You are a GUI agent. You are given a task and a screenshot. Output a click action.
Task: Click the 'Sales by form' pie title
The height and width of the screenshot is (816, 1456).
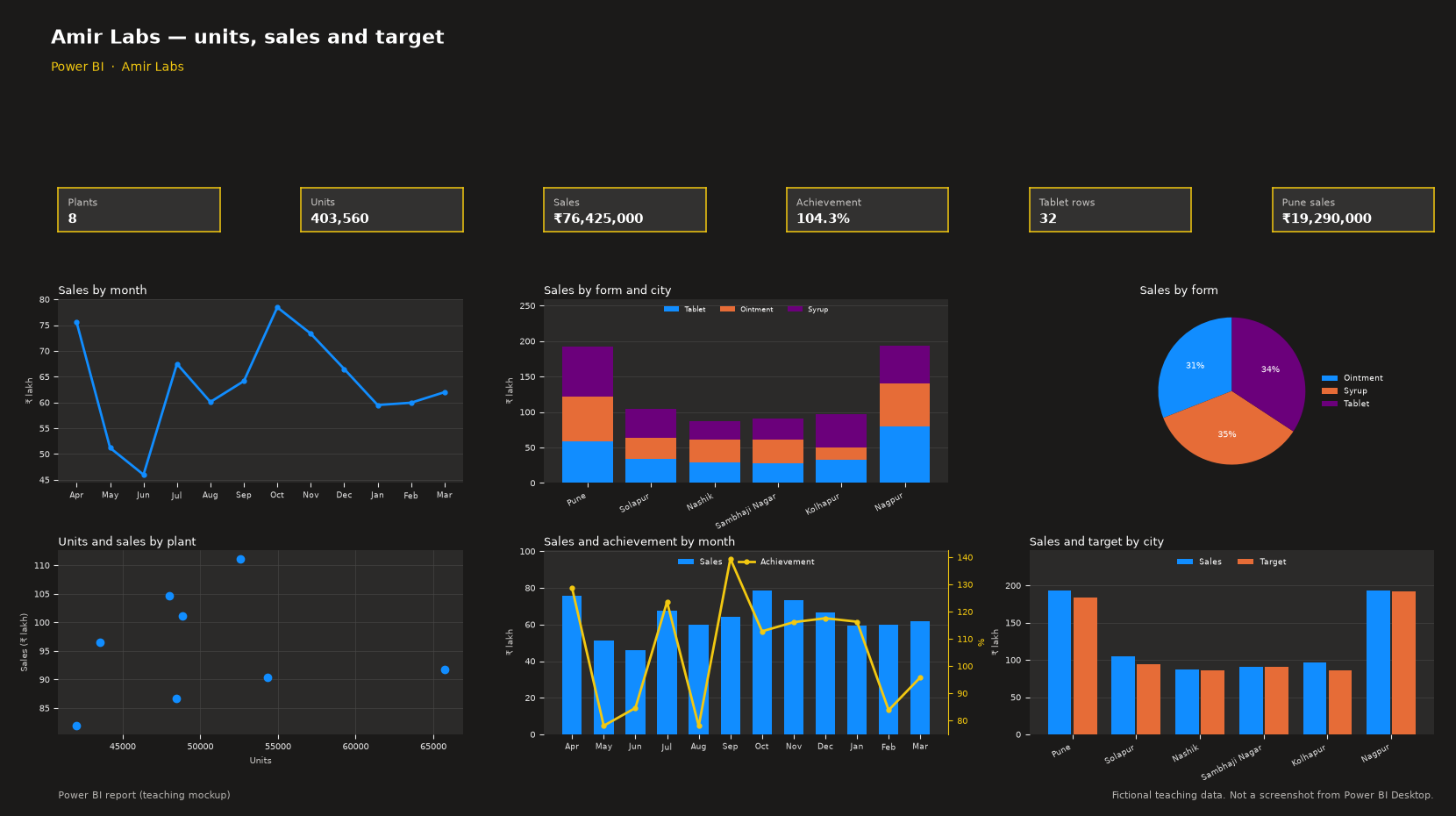point(1179,290)
